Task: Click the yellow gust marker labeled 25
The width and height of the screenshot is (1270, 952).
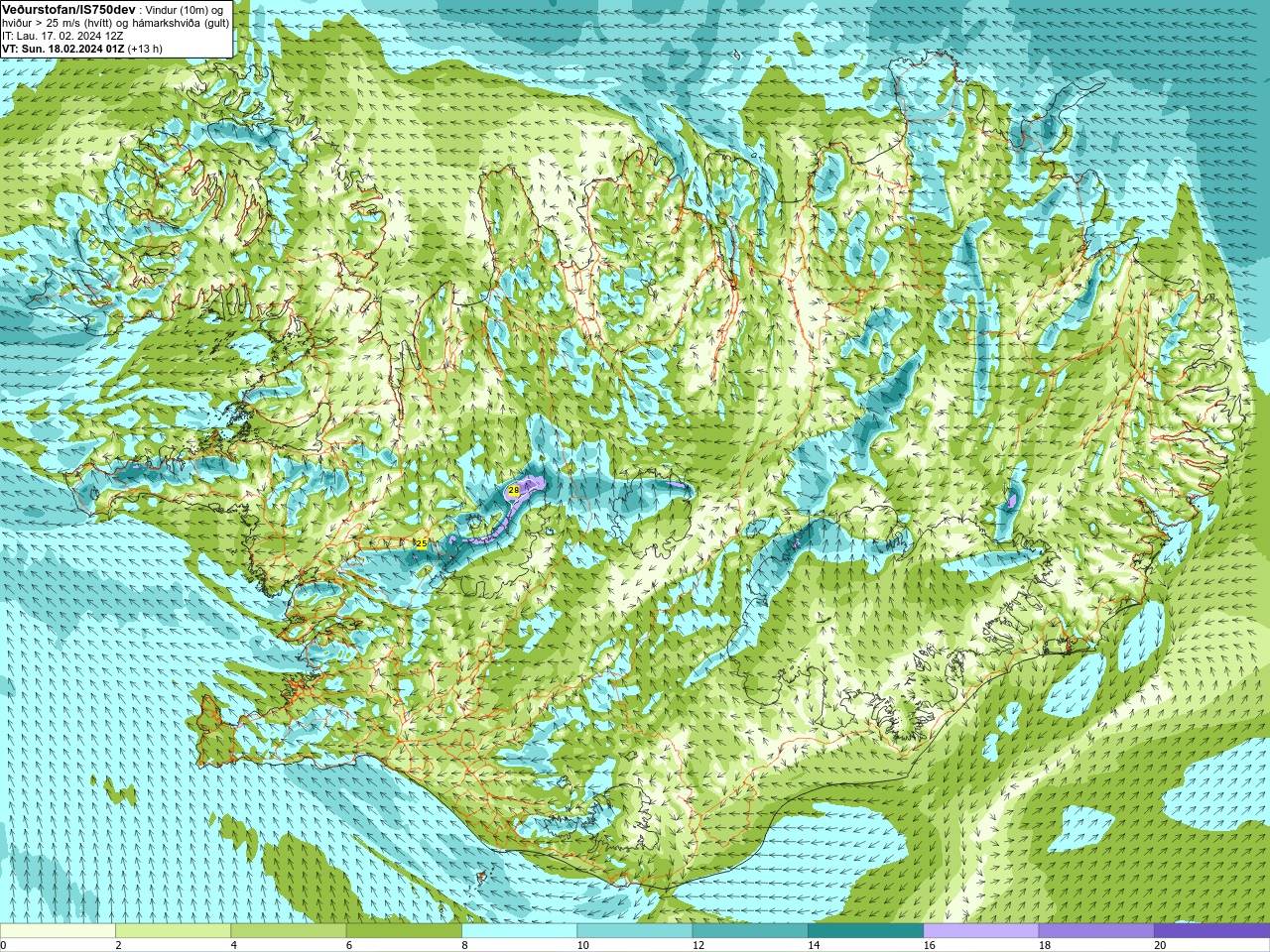Action: [422, 543]
